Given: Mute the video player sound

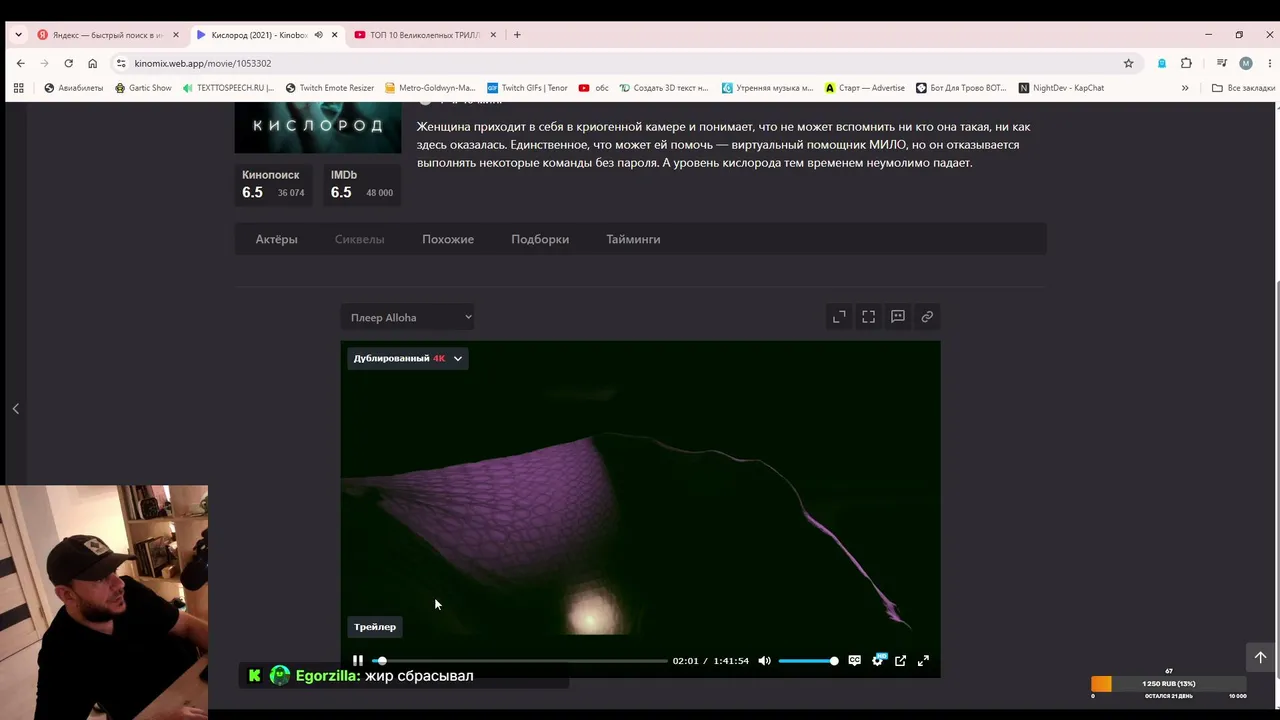Looking at the screenshot, I should pyautogui.click(x=764, y=660).
